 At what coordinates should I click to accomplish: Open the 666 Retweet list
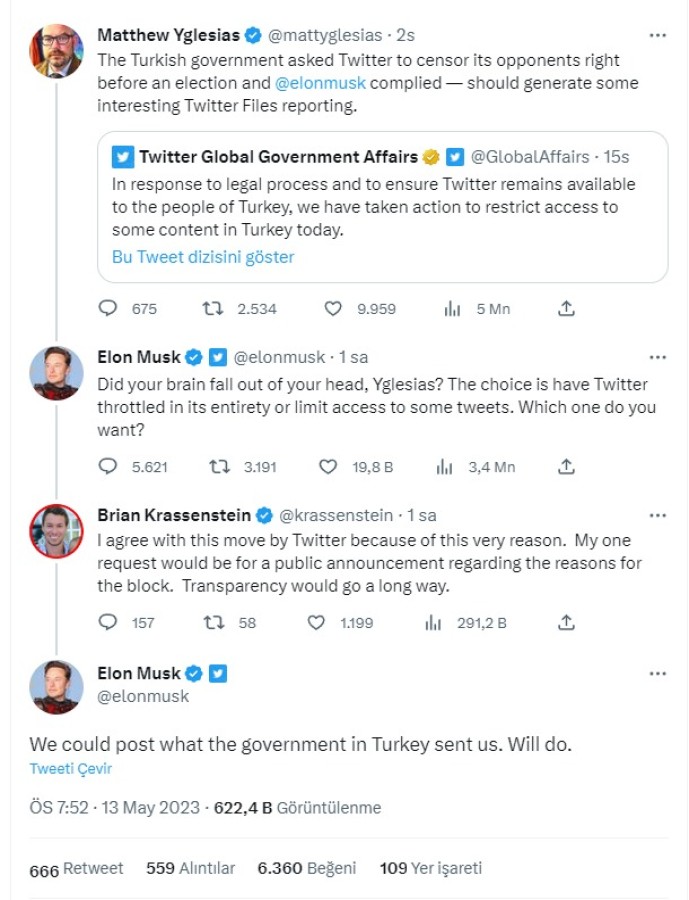pos(76,869)
